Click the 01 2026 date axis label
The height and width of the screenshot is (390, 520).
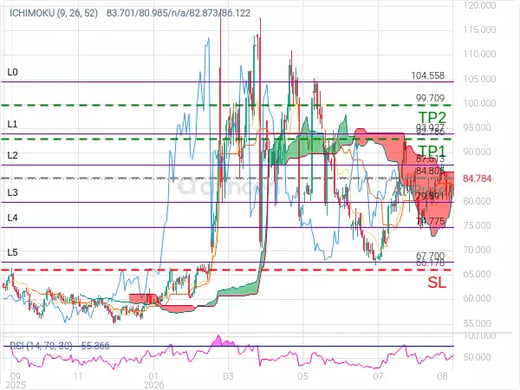[154, 381]
